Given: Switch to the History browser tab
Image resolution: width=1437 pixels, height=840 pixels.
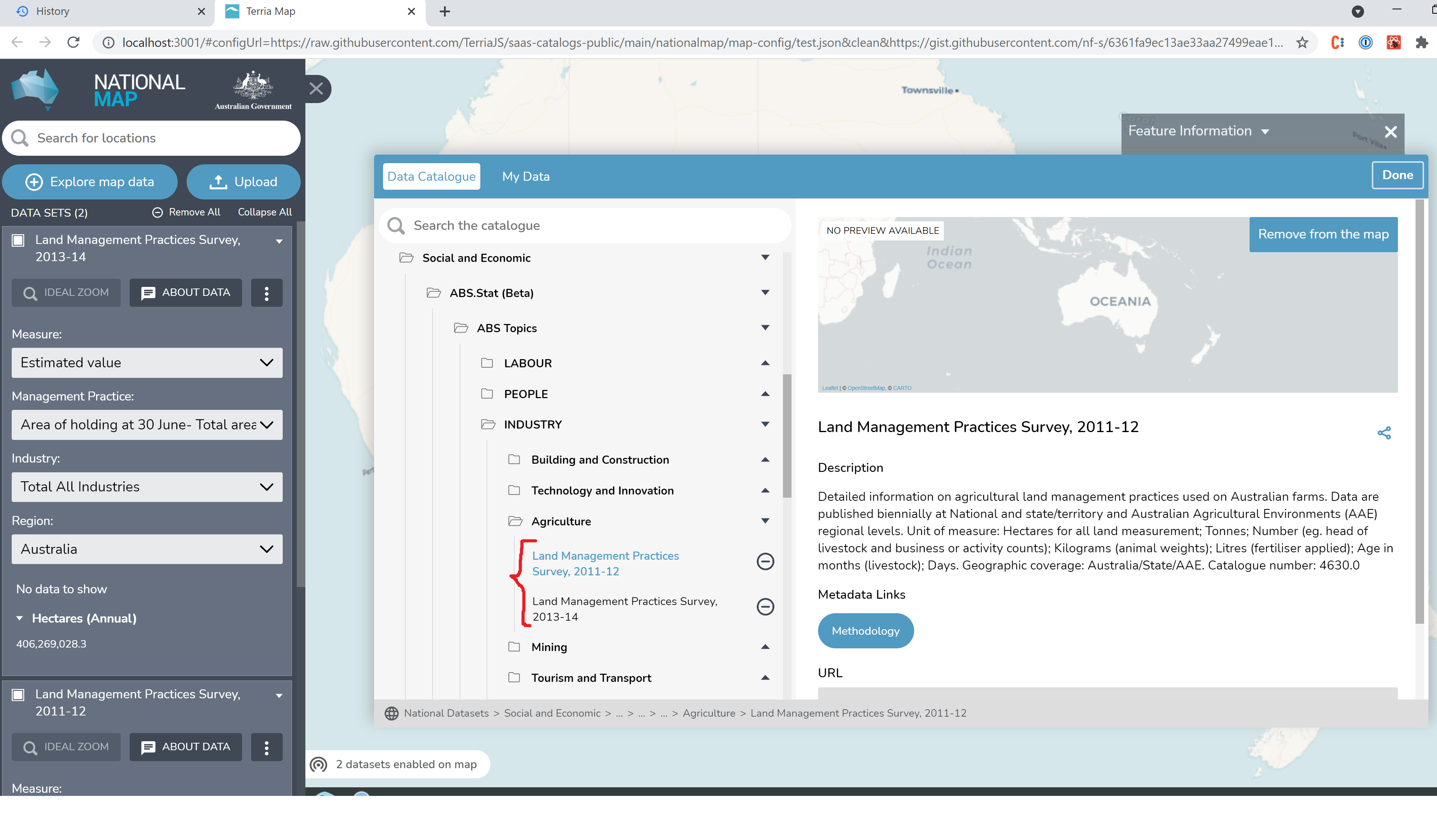Looking at the screenshot, I should pos(86,11).
